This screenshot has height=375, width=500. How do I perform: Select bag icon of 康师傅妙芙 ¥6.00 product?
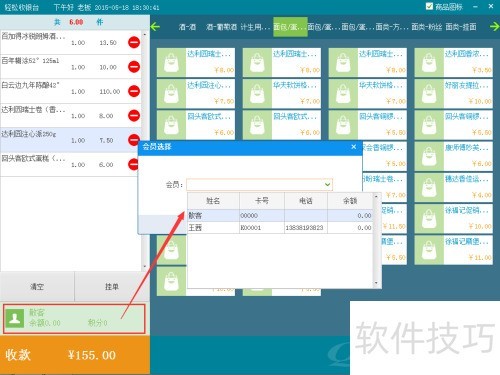429,156
